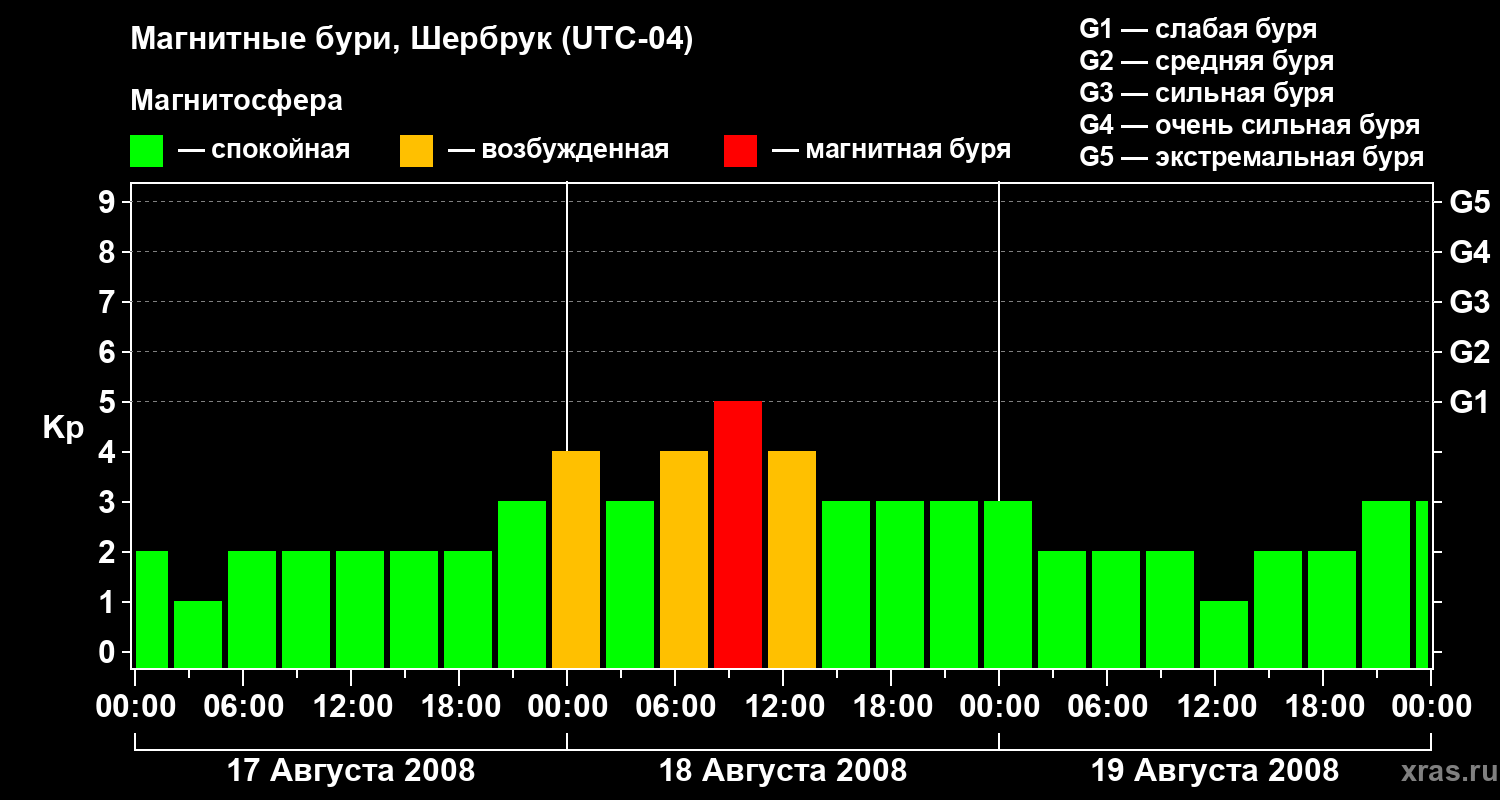Click the yellow bar at 06:00 on 18 August

[x=684, y=559]
